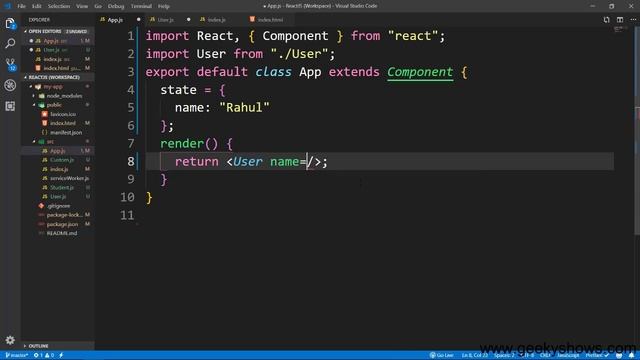Viewport: 640px width, 360px height.
Task: Open index.html in public folder tree
Action: pos(58,123)
